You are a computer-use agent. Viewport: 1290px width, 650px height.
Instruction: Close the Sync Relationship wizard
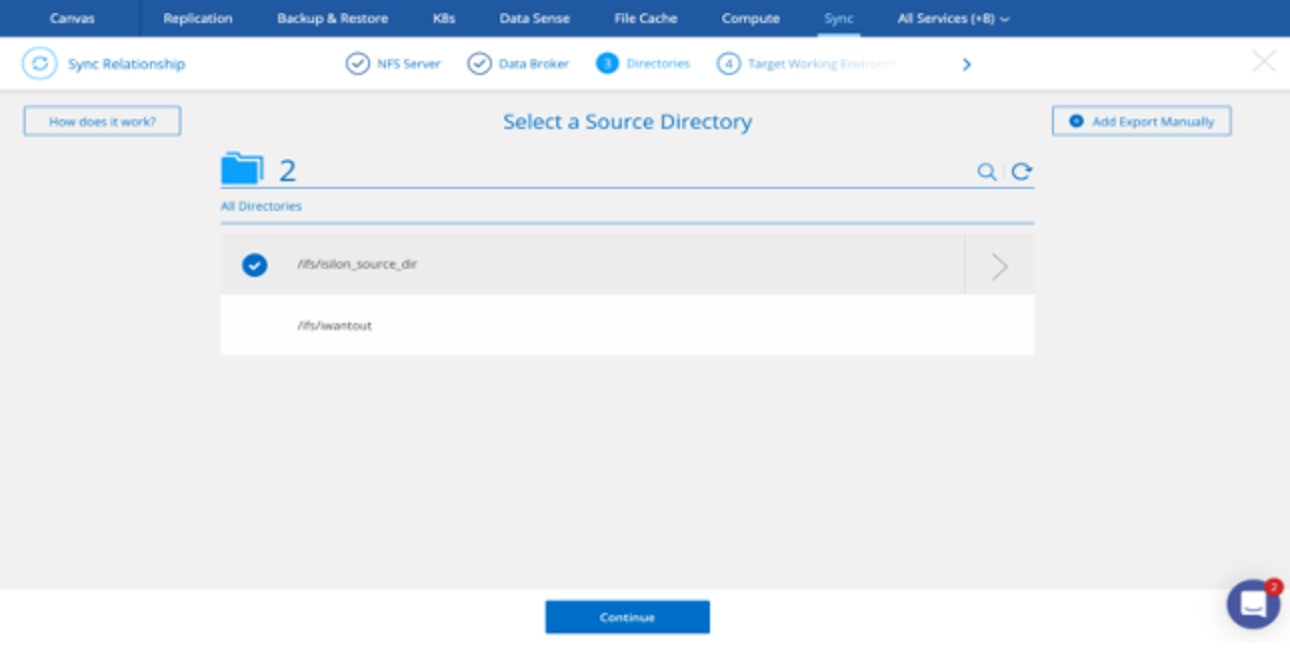coord(1264,62)
